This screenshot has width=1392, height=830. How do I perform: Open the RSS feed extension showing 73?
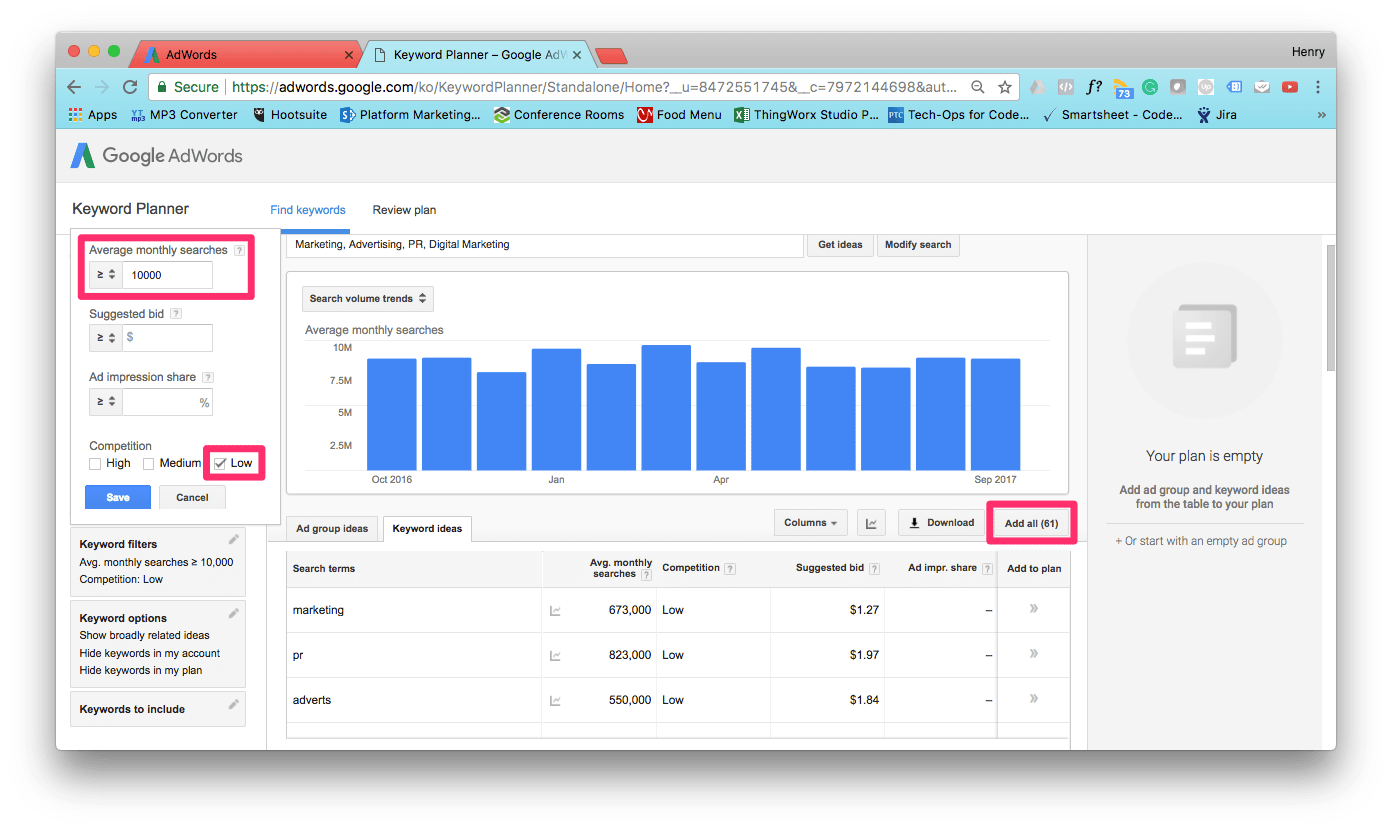coord(1122,88)
